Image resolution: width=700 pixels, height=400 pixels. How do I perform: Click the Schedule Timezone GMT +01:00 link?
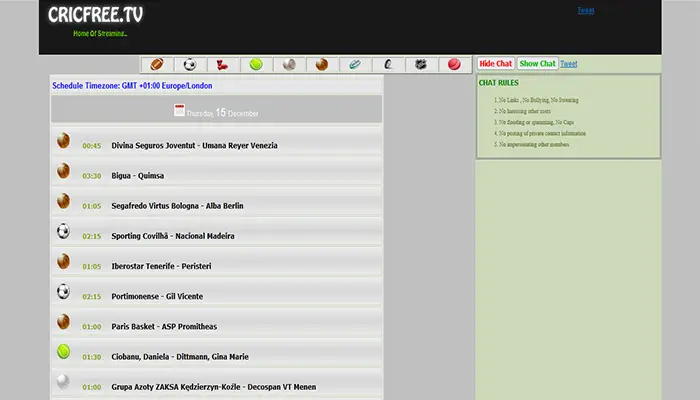click(132, 85)
